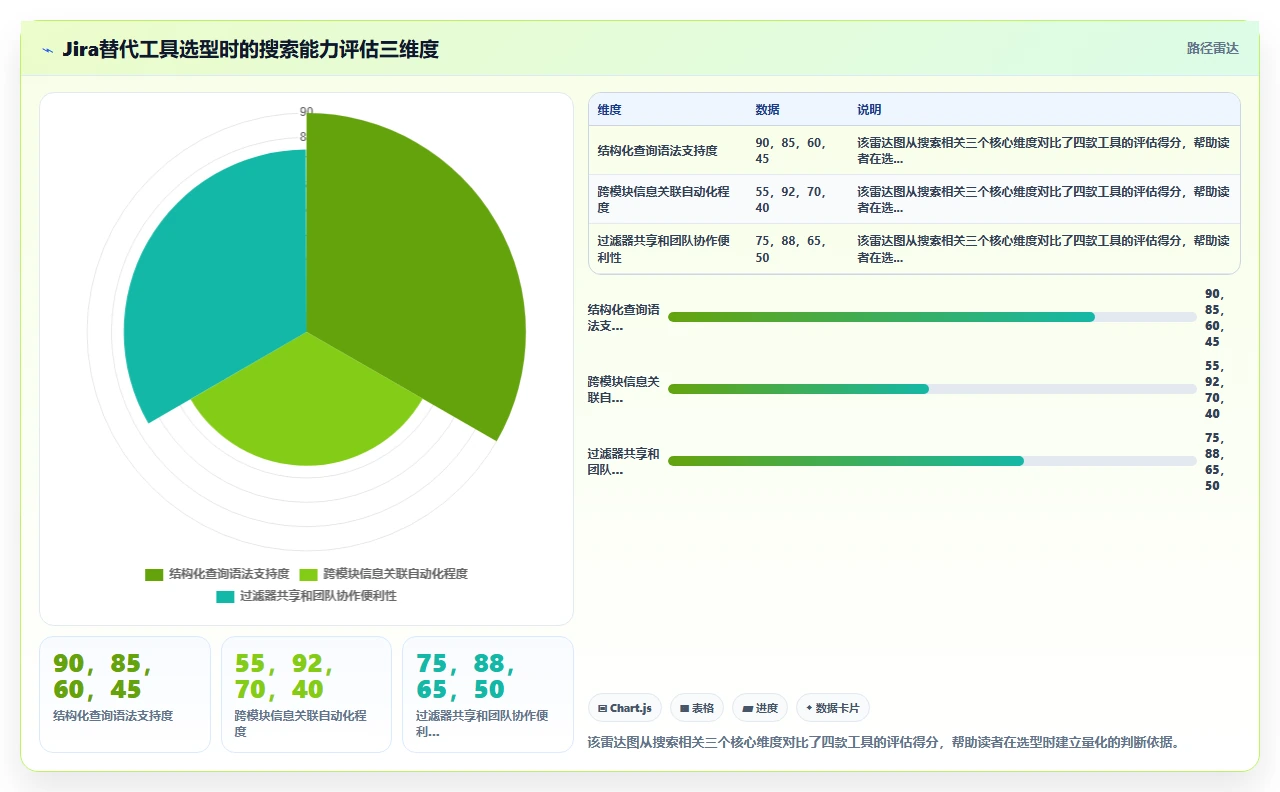This screenshot has width=1280, height=792.
Task: Click the 数据卡片 tag chip
Action: 833,708
